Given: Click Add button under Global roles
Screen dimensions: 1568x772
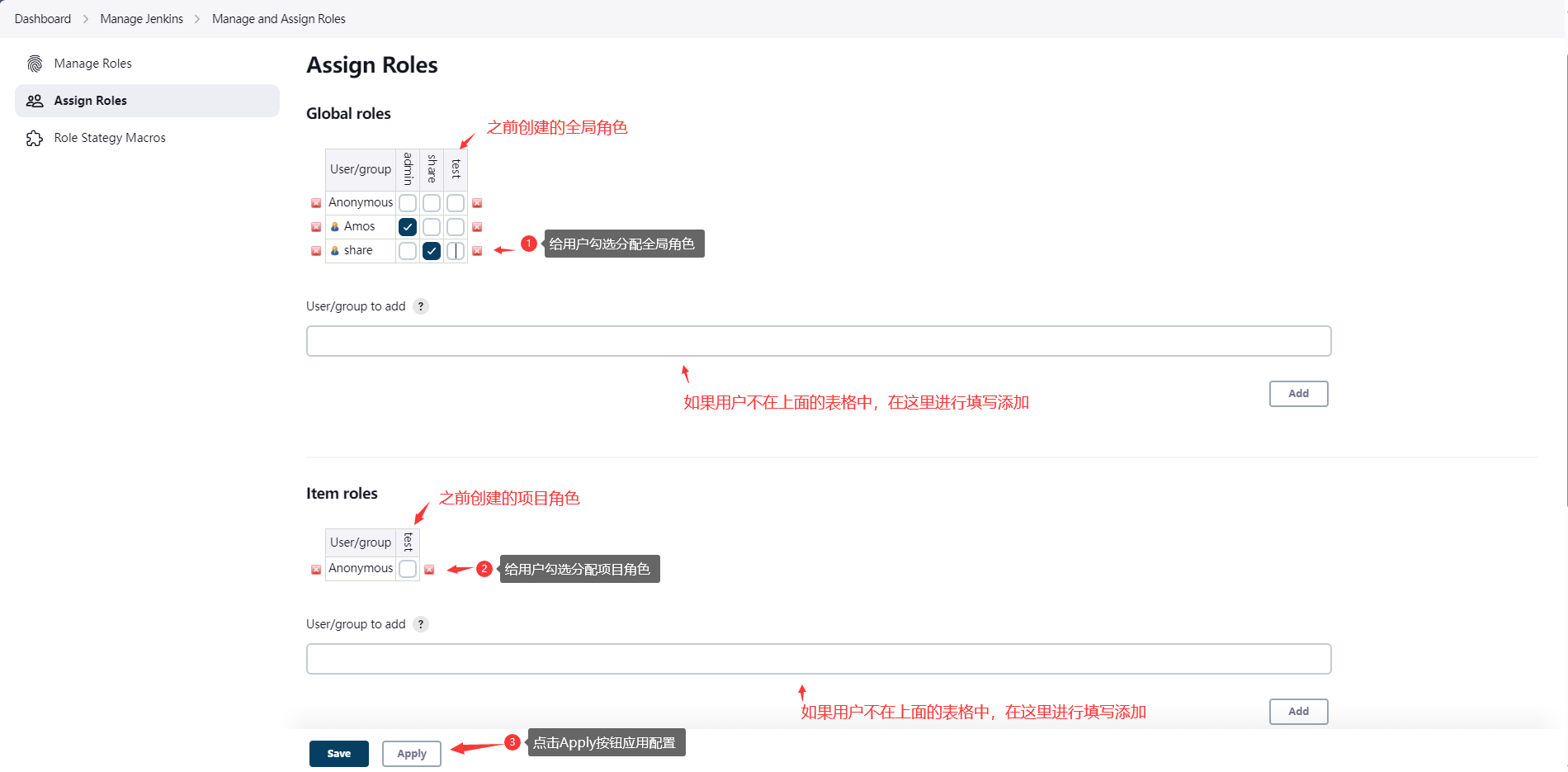Looking at the screenshot, I should (x=1298, y=394).
